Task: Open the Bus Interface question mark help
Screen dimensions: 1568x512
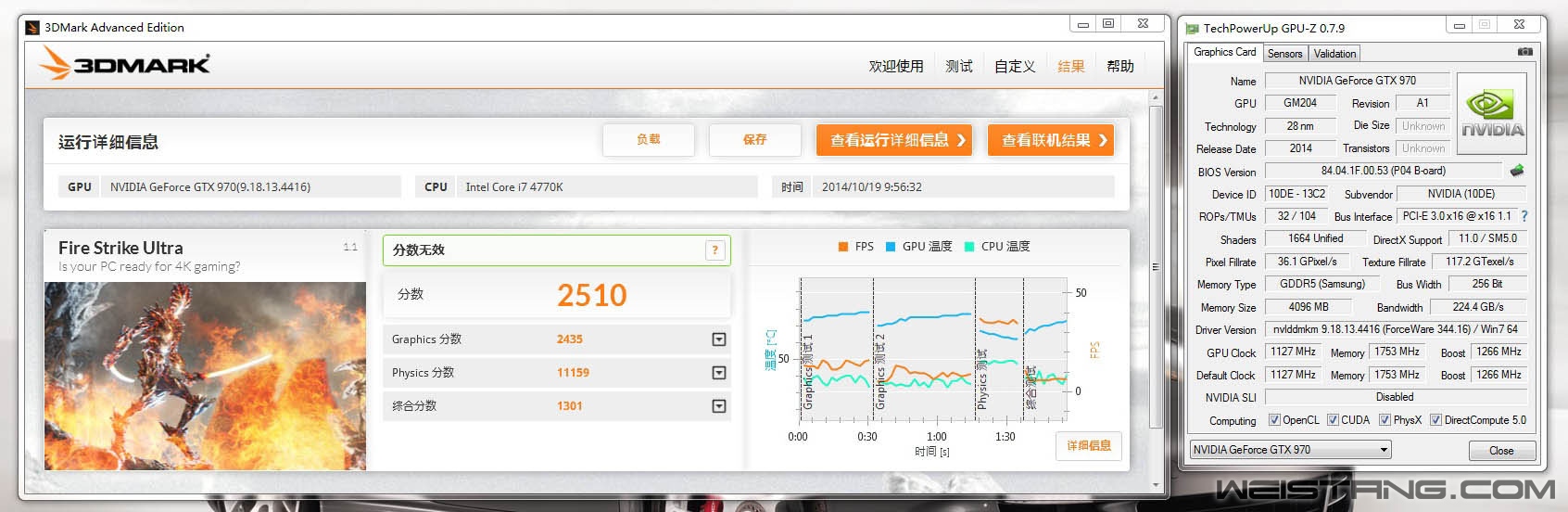Action: click(1524, 216)
